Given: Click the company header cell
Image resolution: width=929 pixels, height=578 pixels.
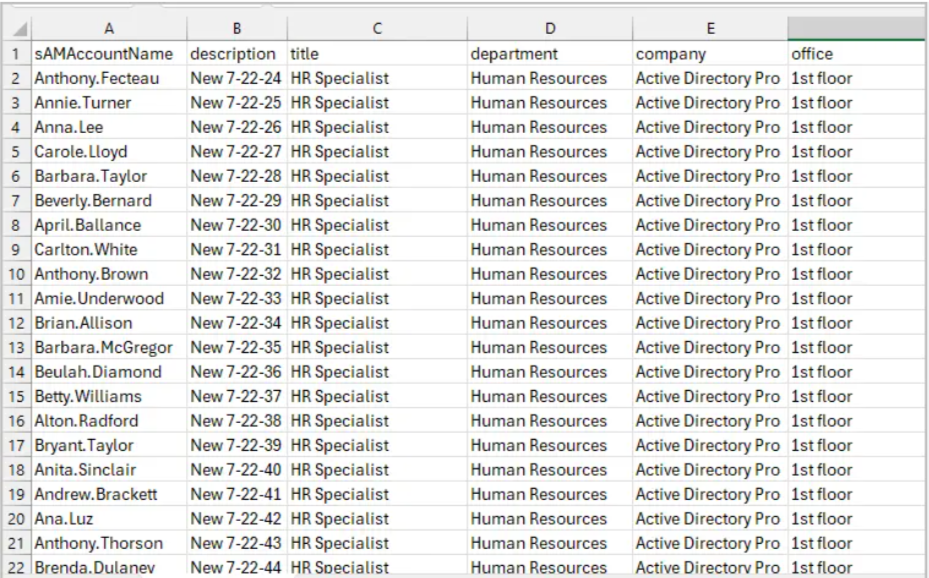Looking at the screenshot, I should tap(710, 54).
